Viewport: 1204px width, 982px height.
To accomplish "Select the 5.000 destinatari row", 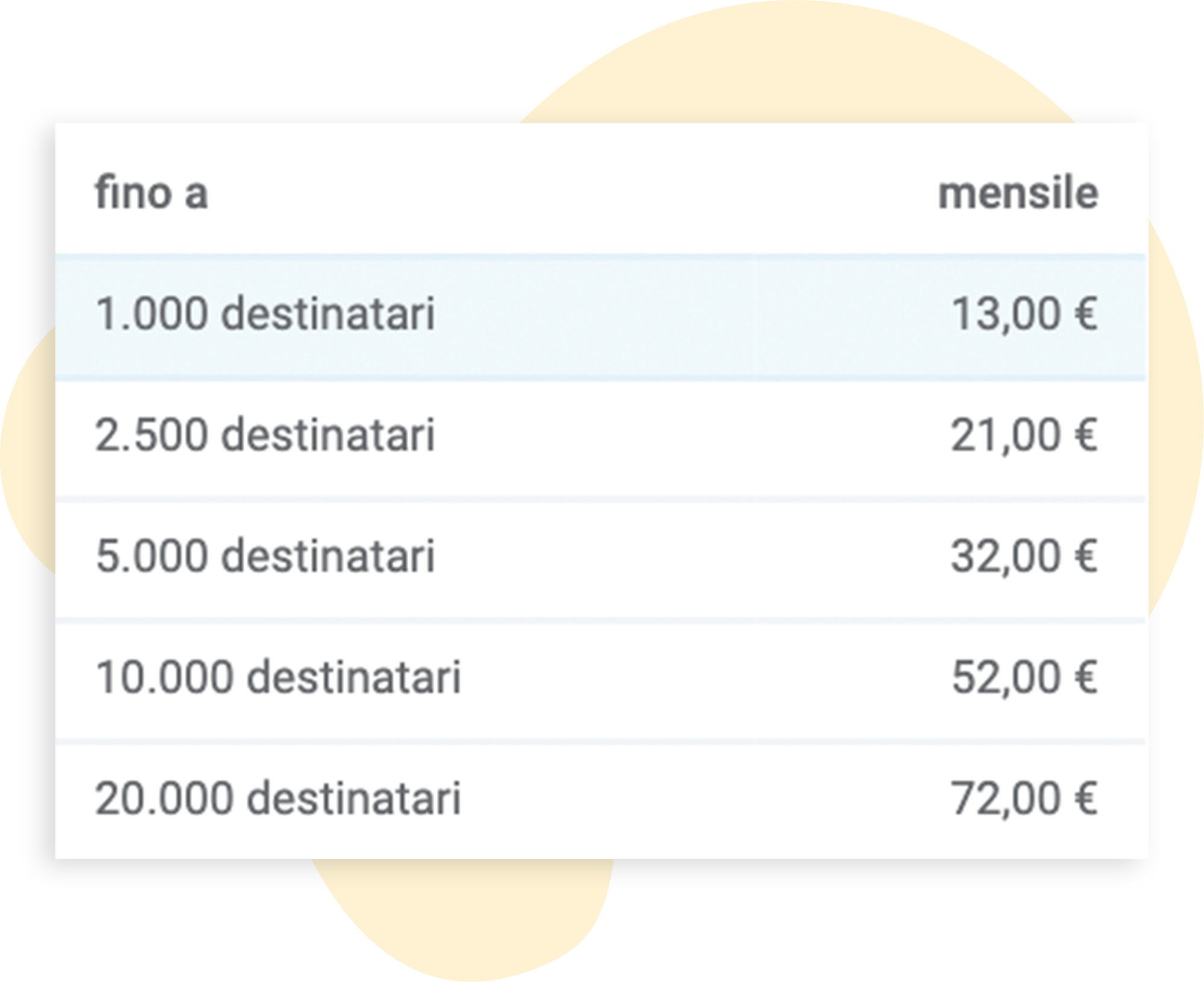I will point(600,559).
